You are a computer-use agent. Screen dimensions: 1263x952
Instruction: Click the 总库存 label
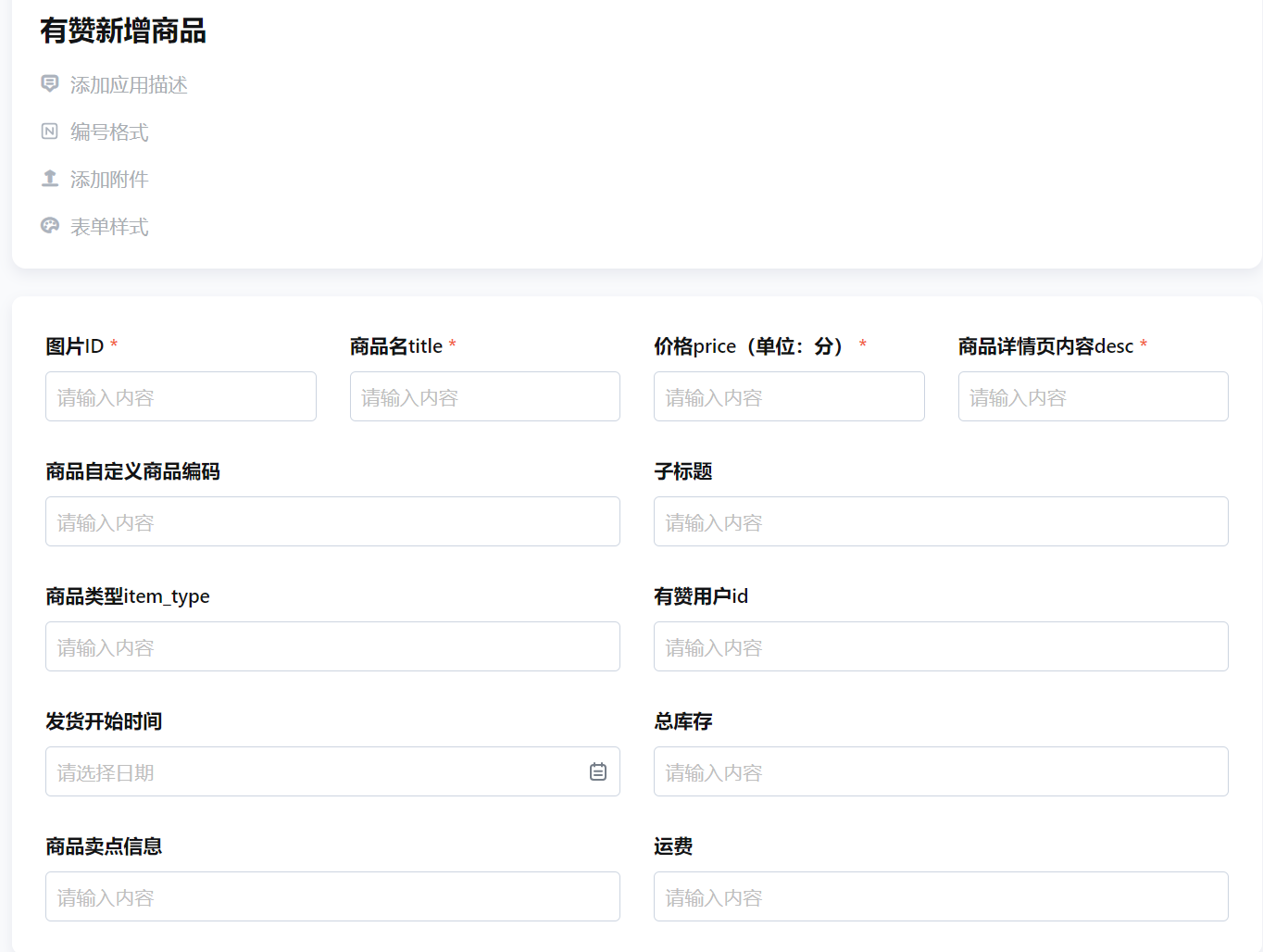682,721
